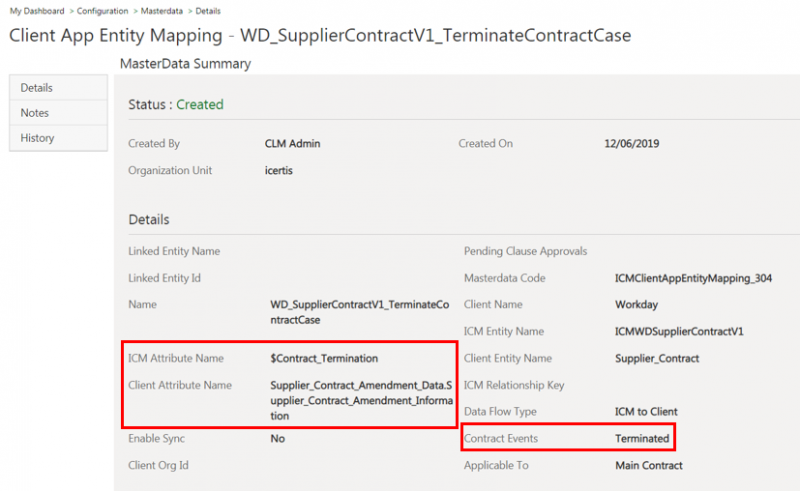Click the Created On date 12/06/2019

coord(633,144)
